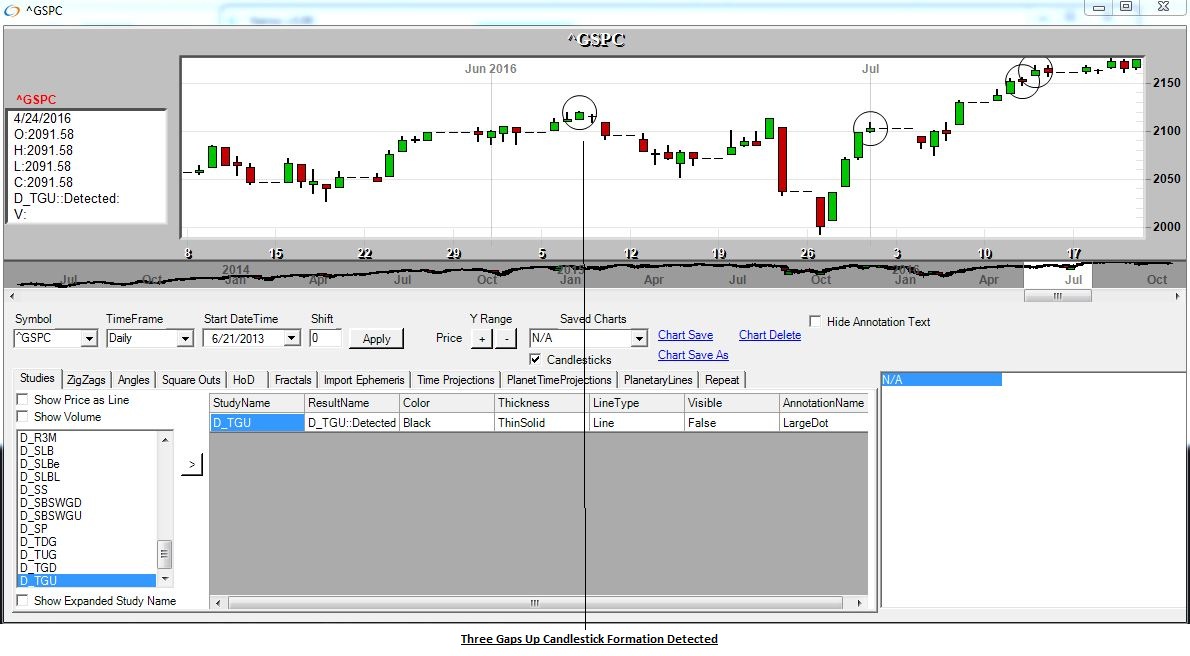Toggle Show Expanded Study Name option
Viewport: 1190px width, 656px height.
23,601
